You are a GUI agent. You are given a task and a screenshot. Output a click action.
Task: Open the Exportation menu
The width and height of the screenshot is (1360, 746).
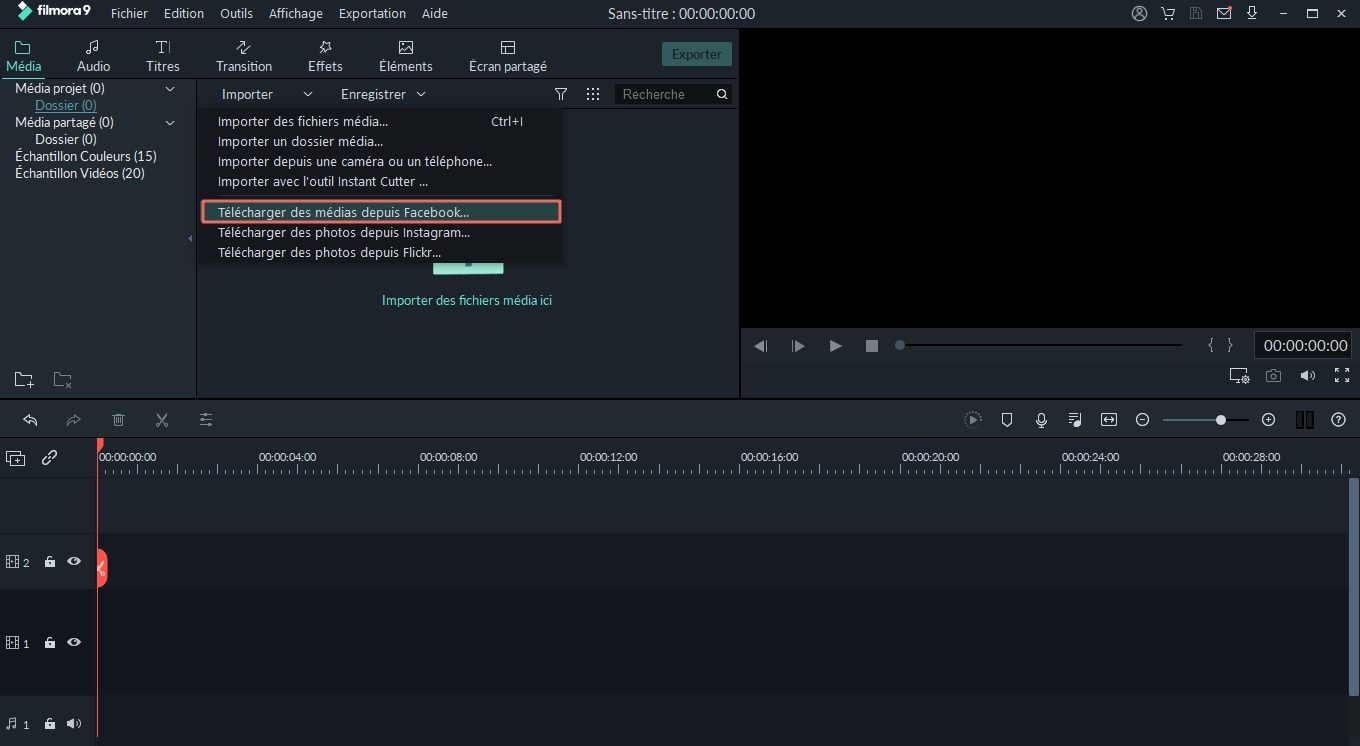[x=372, y=13]
